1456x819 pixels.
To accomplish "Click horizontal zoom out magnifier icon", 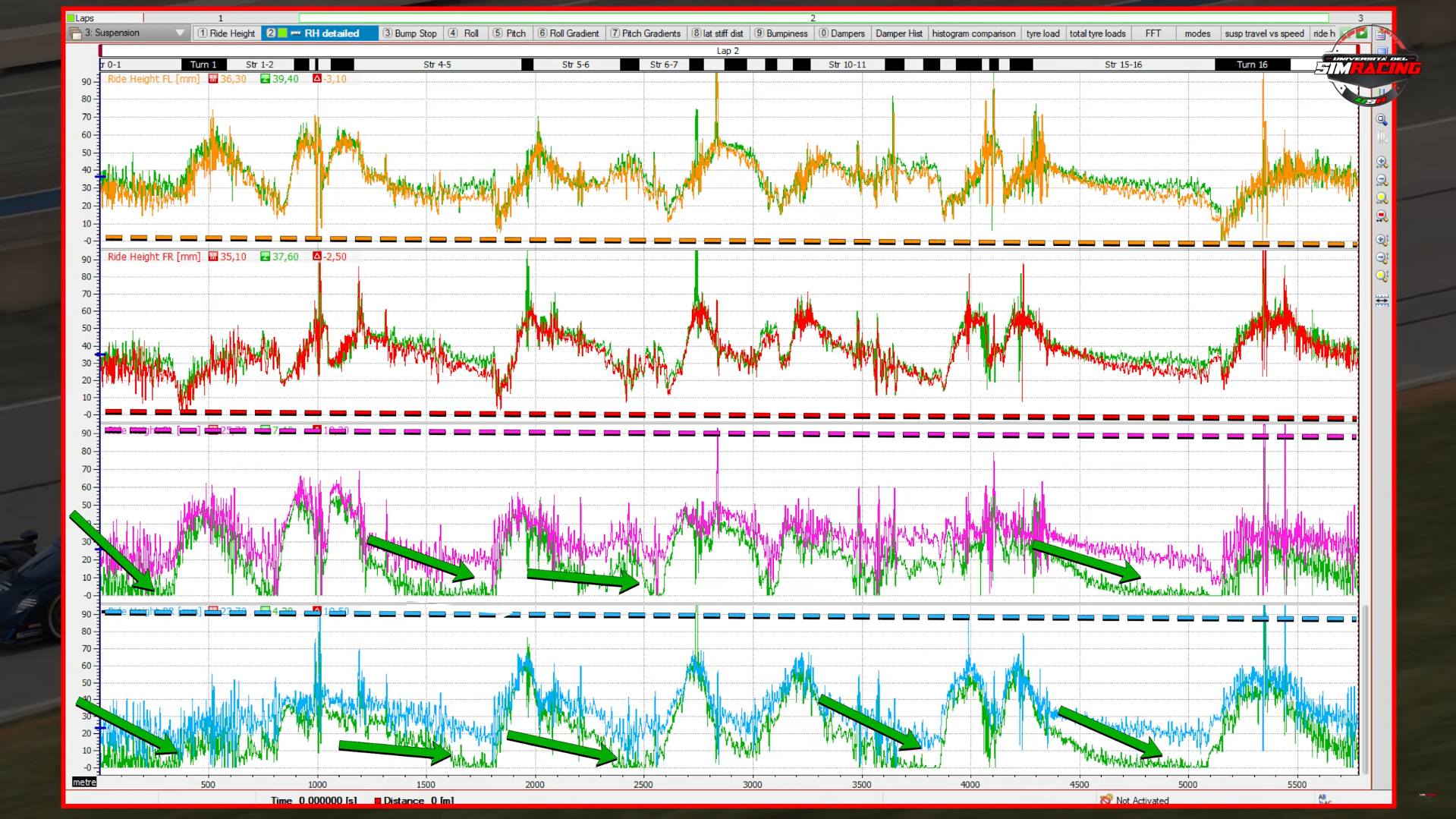I will pos(1382,181).
